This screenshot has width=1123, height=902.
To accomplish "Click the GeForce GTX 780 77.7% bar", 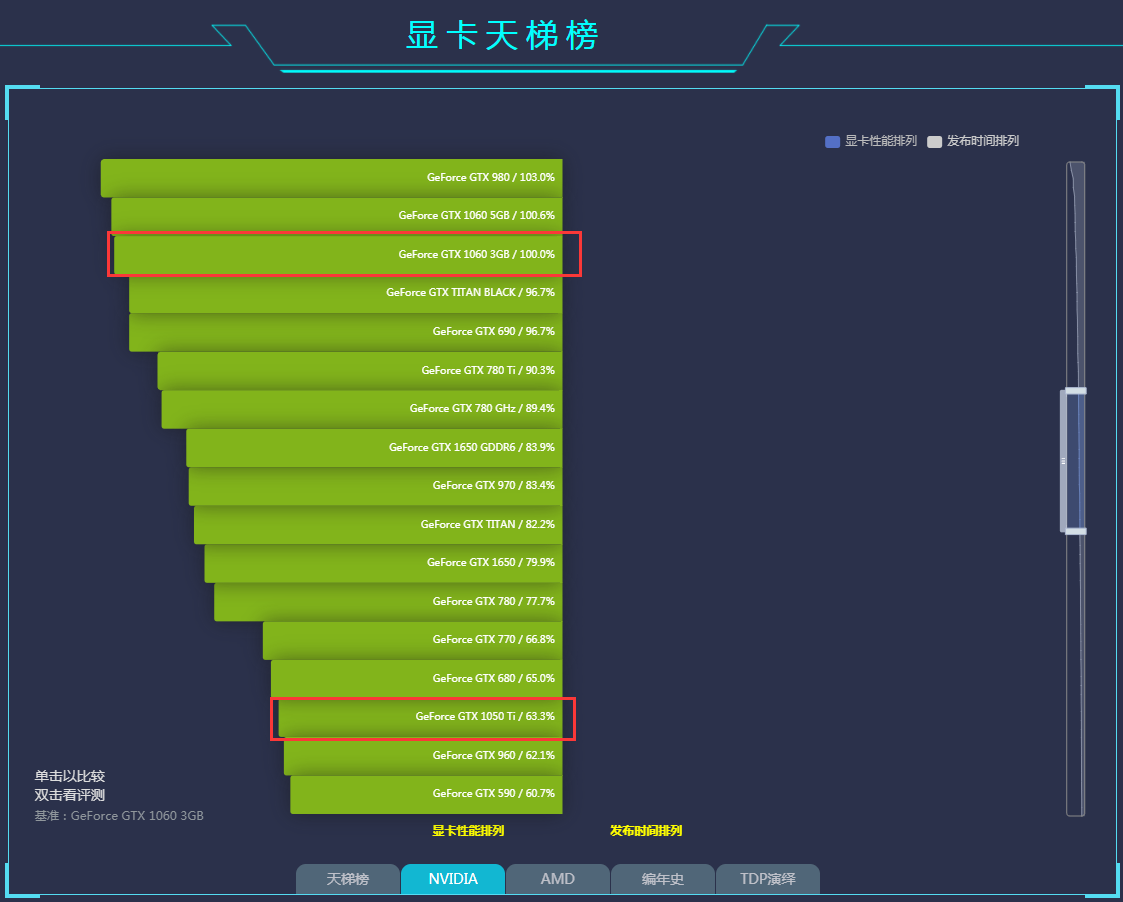I will click(x=388, y=602).
